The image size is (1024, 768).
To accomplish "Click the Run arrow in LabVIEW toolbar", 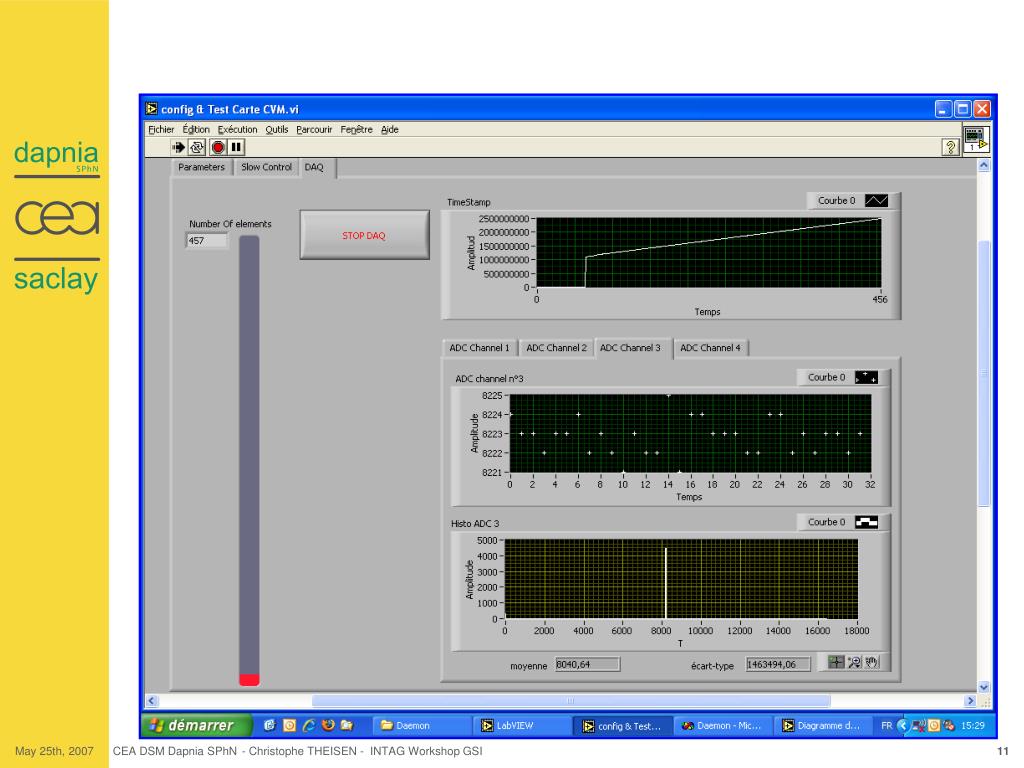I will (x=178, y=148).
